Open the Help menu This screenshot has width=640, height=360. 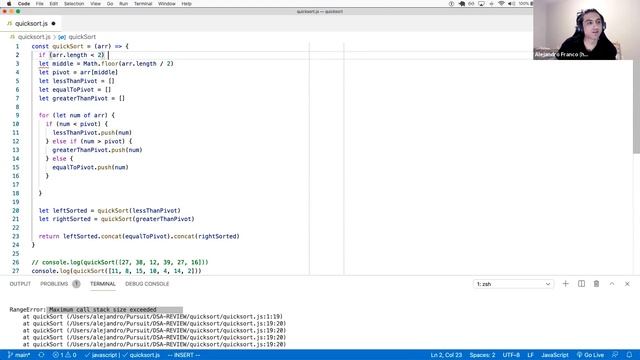187,4
